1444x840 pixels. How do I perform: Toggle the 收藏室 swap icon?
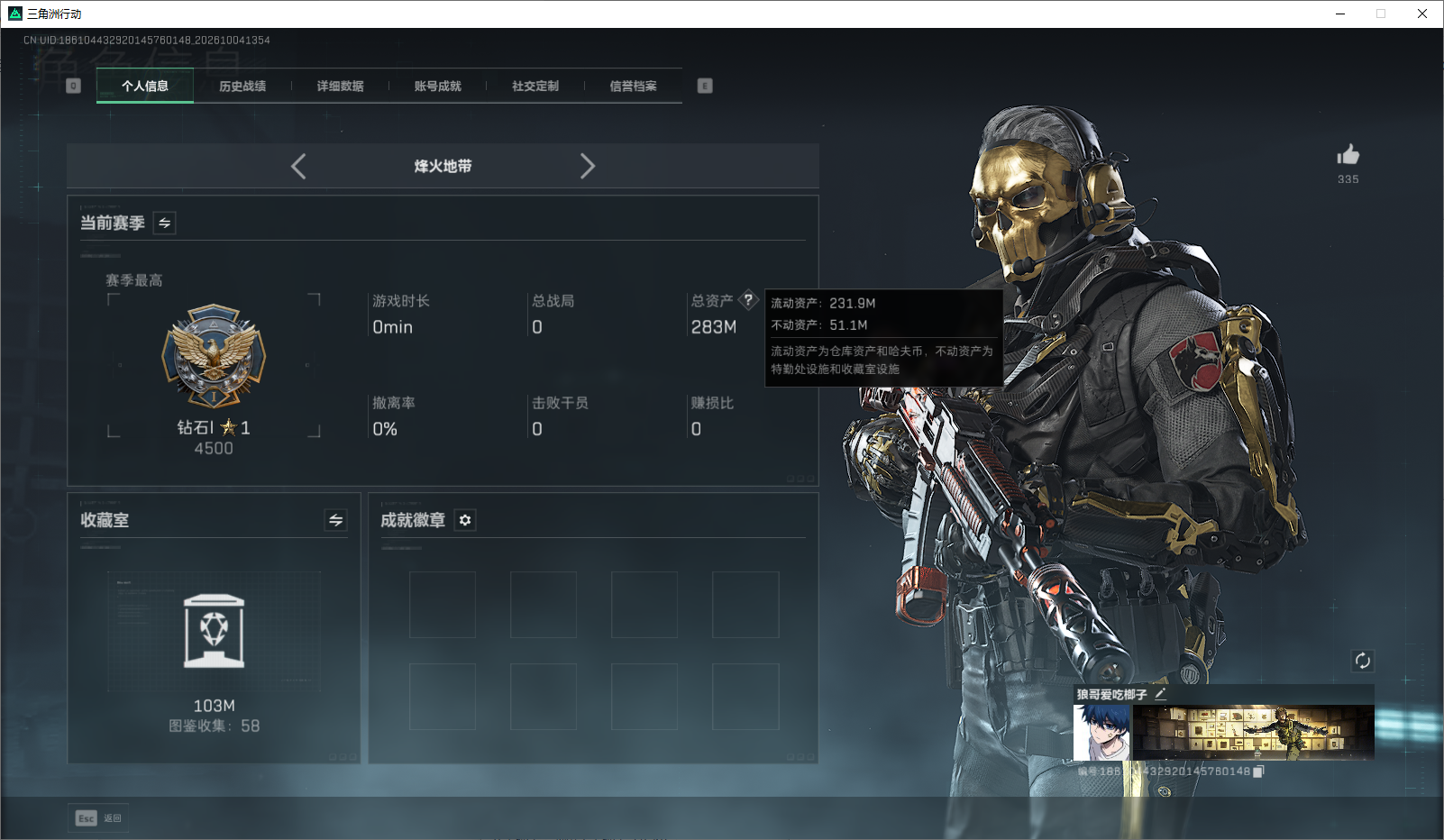(x=335, y=520)
